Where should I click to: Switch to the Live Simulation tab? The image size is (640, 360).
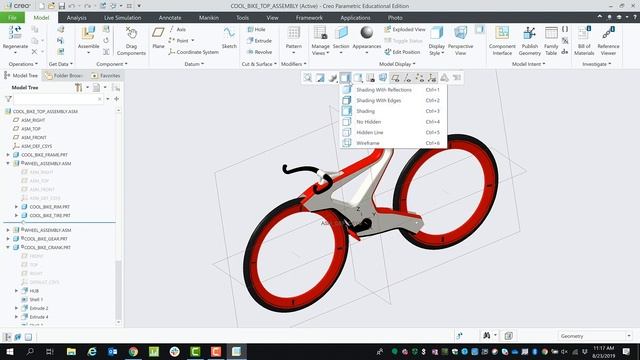pyautogui.click(x=122, y=18)
